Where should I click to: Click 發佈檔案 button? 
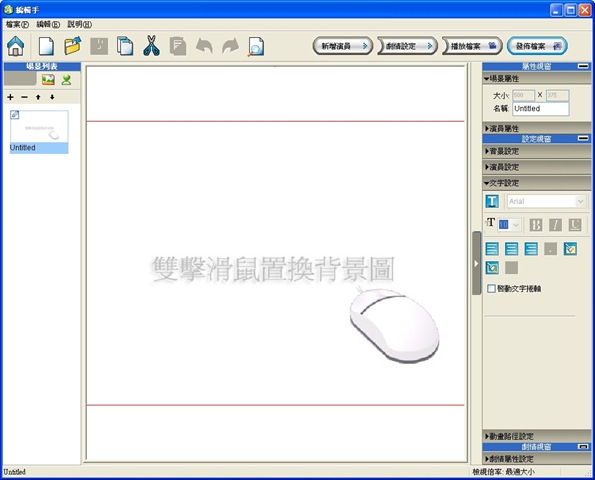[537, 46]
